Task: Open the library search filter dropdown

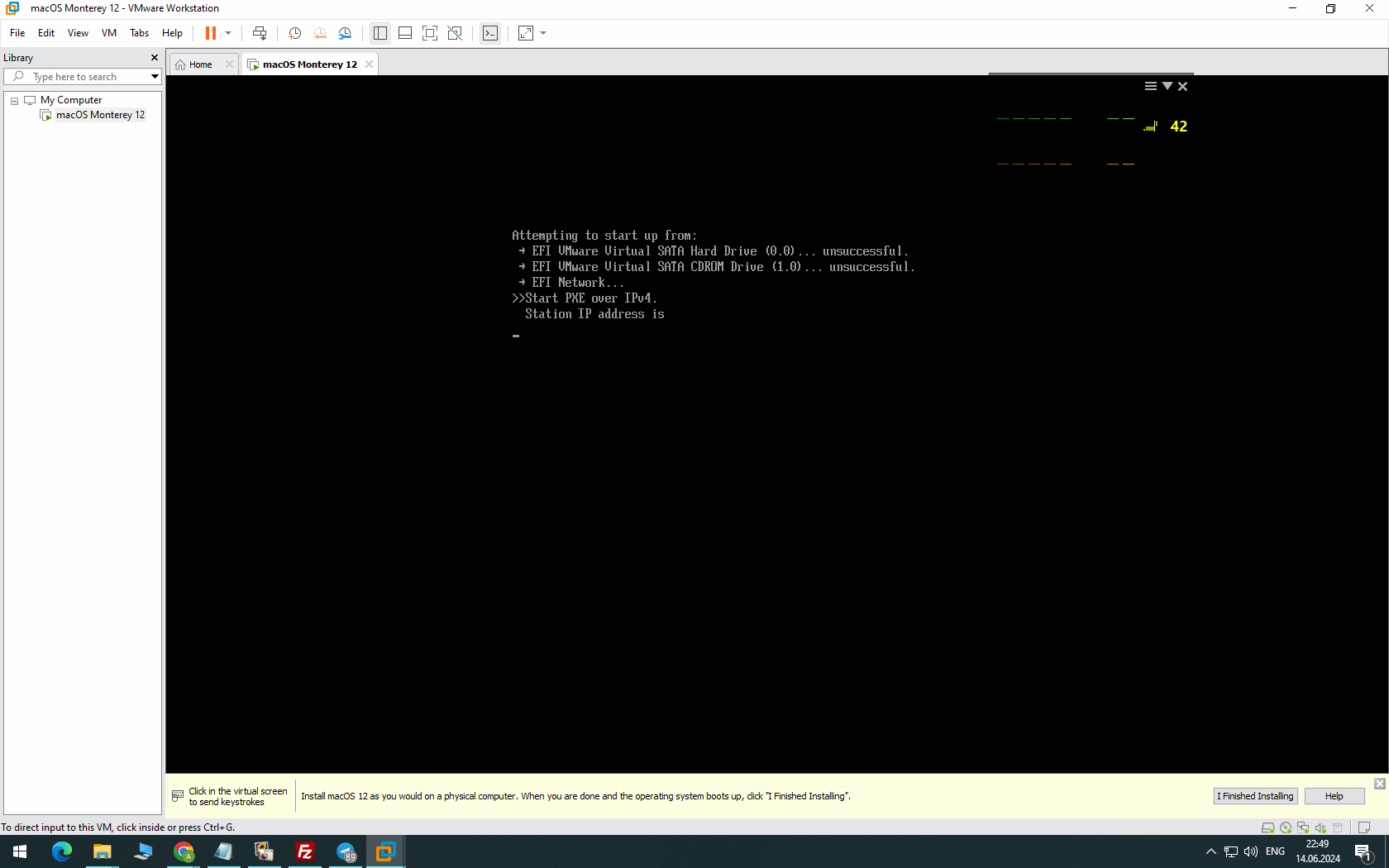Action: point(155,77)
